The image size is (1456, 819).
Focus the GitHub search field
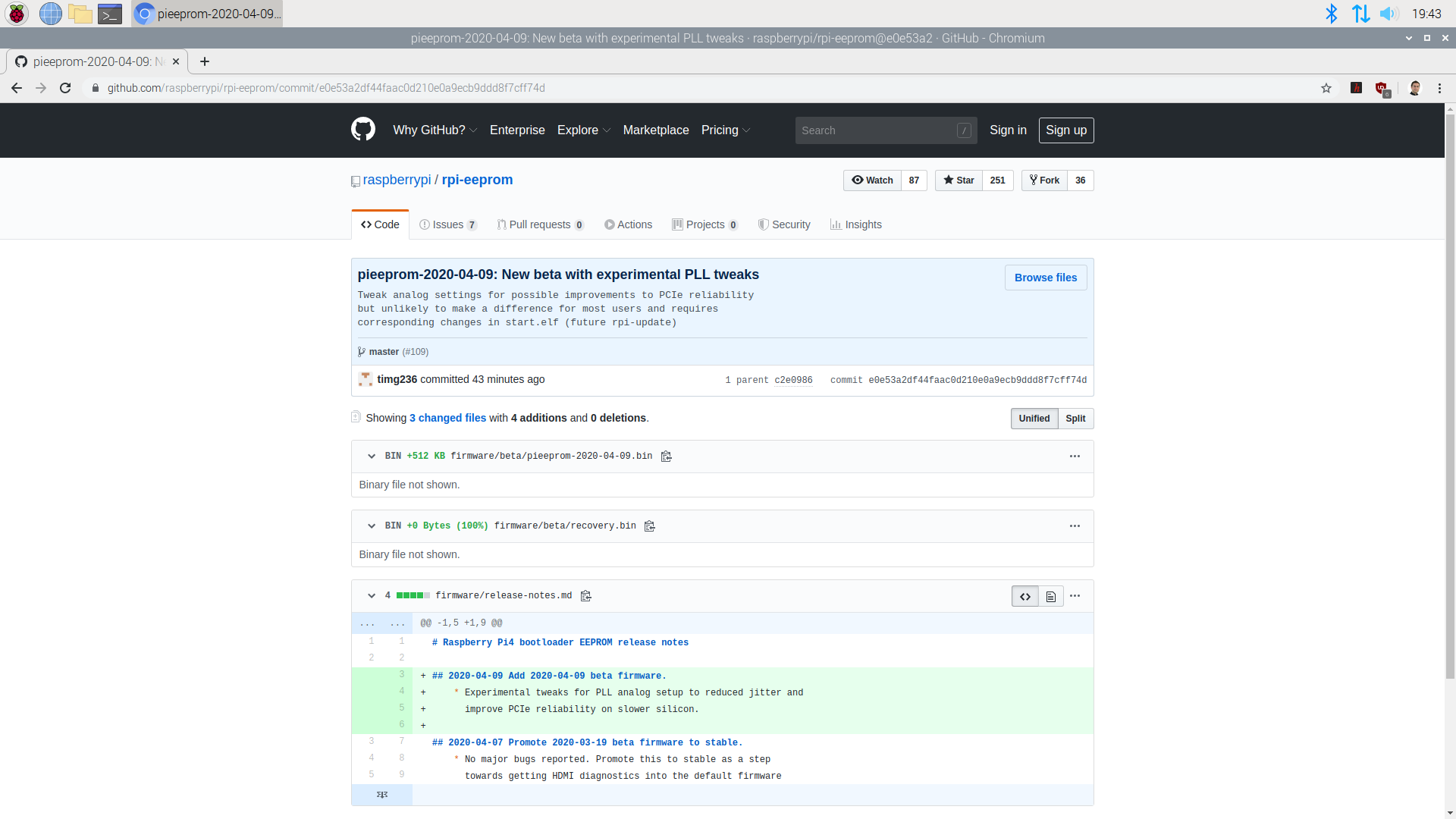(877, 130)
